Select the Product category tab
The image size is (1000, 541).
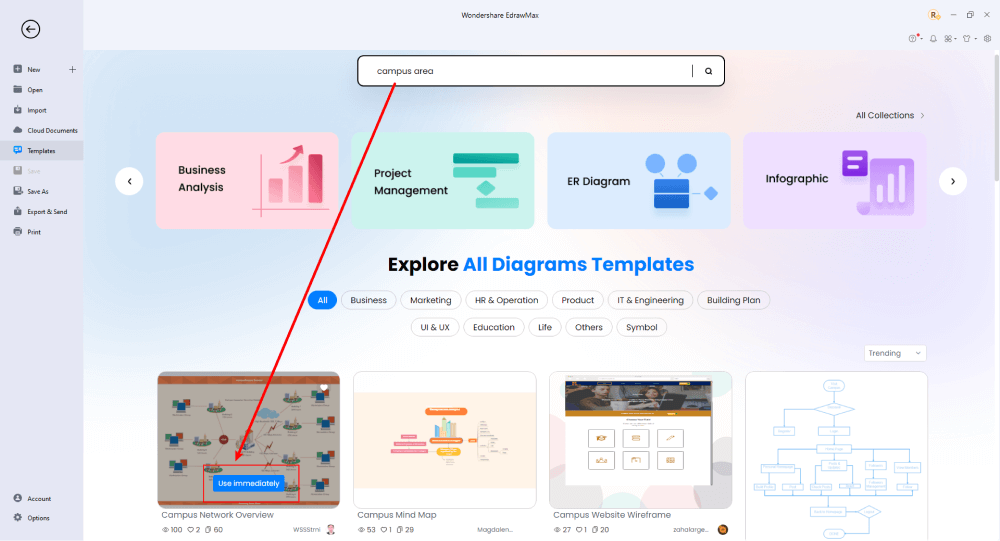[577, 300]
